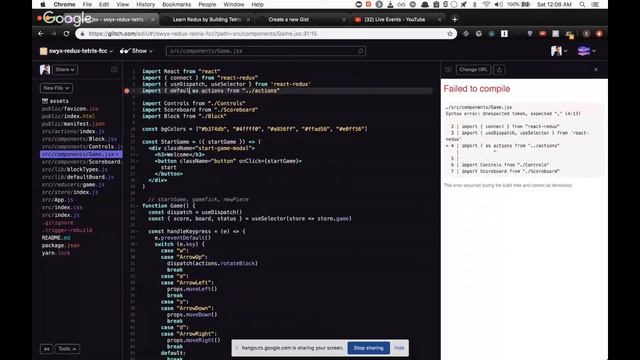Click the Failed to compile heading

pyautogui.click(x=477, y=89)
